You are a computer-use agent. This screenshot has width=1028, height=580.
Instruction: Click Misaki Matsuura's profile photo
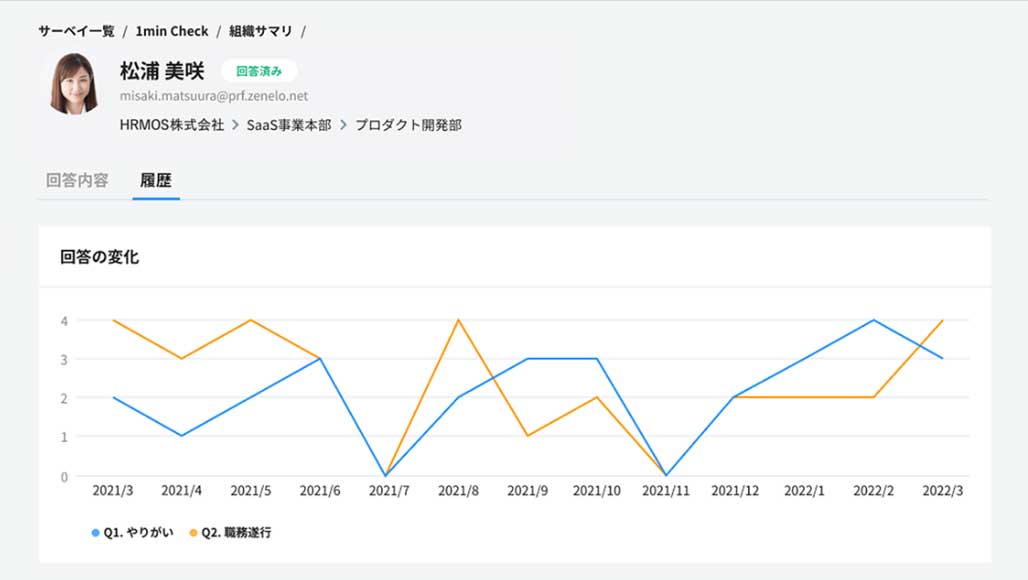point(74,83)
